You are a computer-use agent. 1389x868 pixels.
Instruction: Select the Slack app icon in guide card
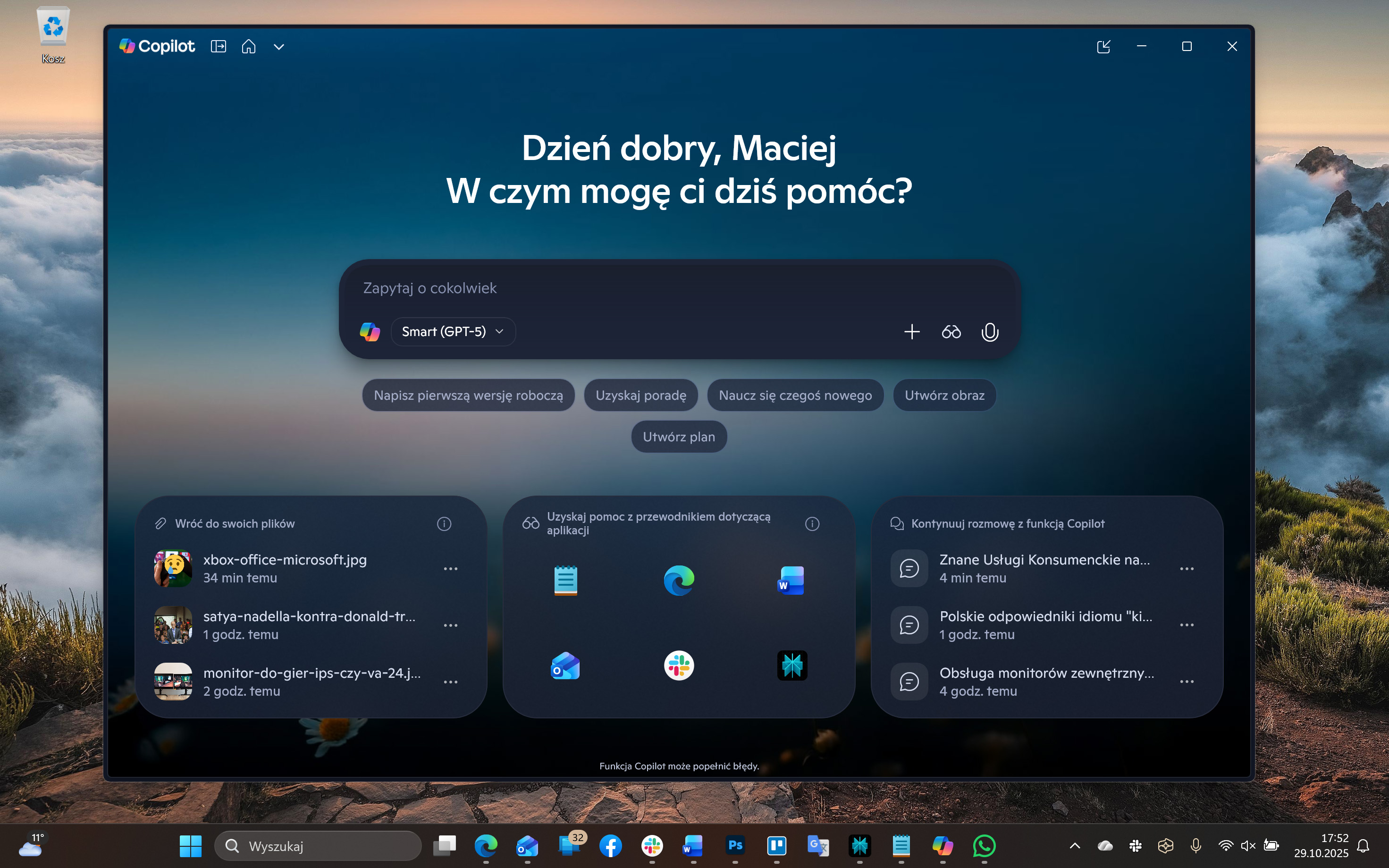point(678,666)
